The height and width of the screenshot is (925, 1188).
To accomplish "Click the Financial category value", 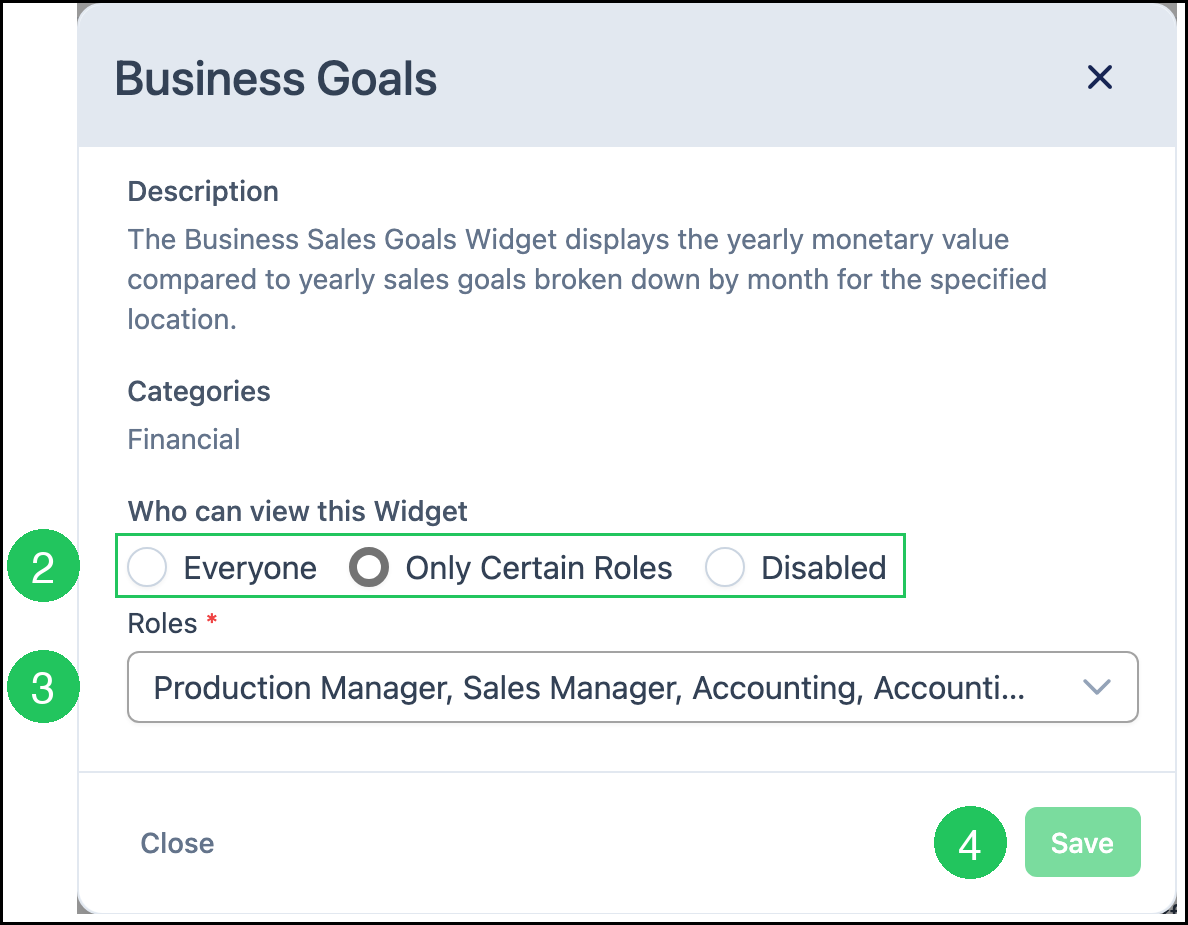I will (183, 439).
